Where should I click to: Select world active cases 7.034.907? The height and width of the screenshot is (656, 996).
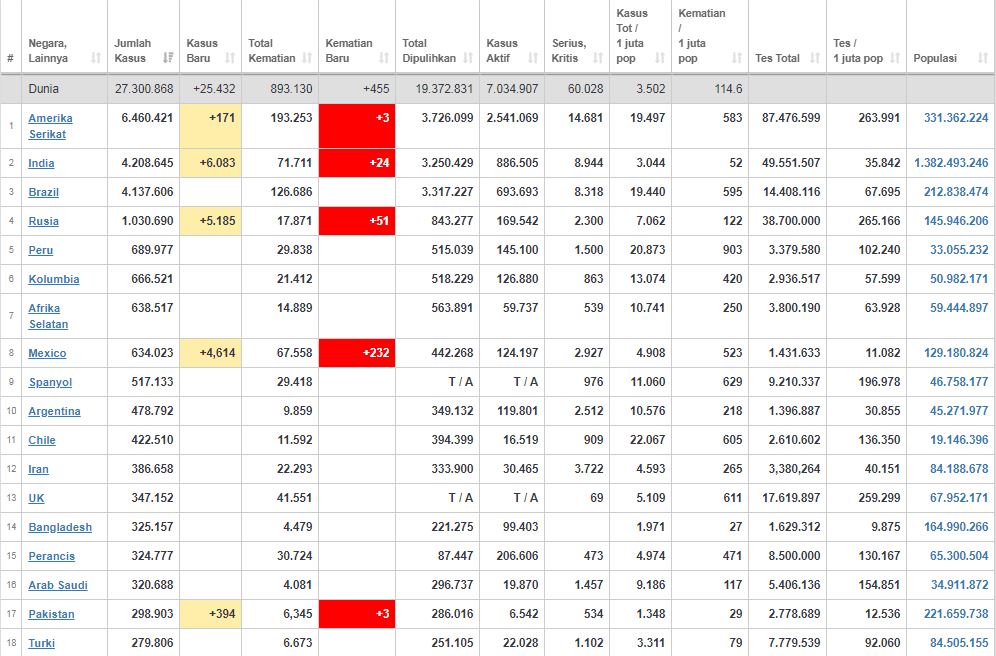(x=512, y=88)
